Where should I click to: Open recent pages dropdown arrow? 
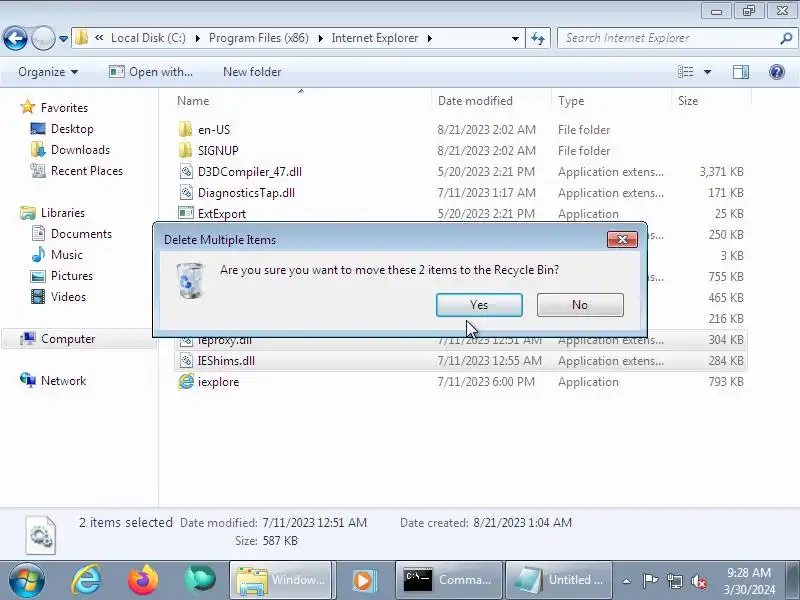pyautogui.click(x=63, y=39)
